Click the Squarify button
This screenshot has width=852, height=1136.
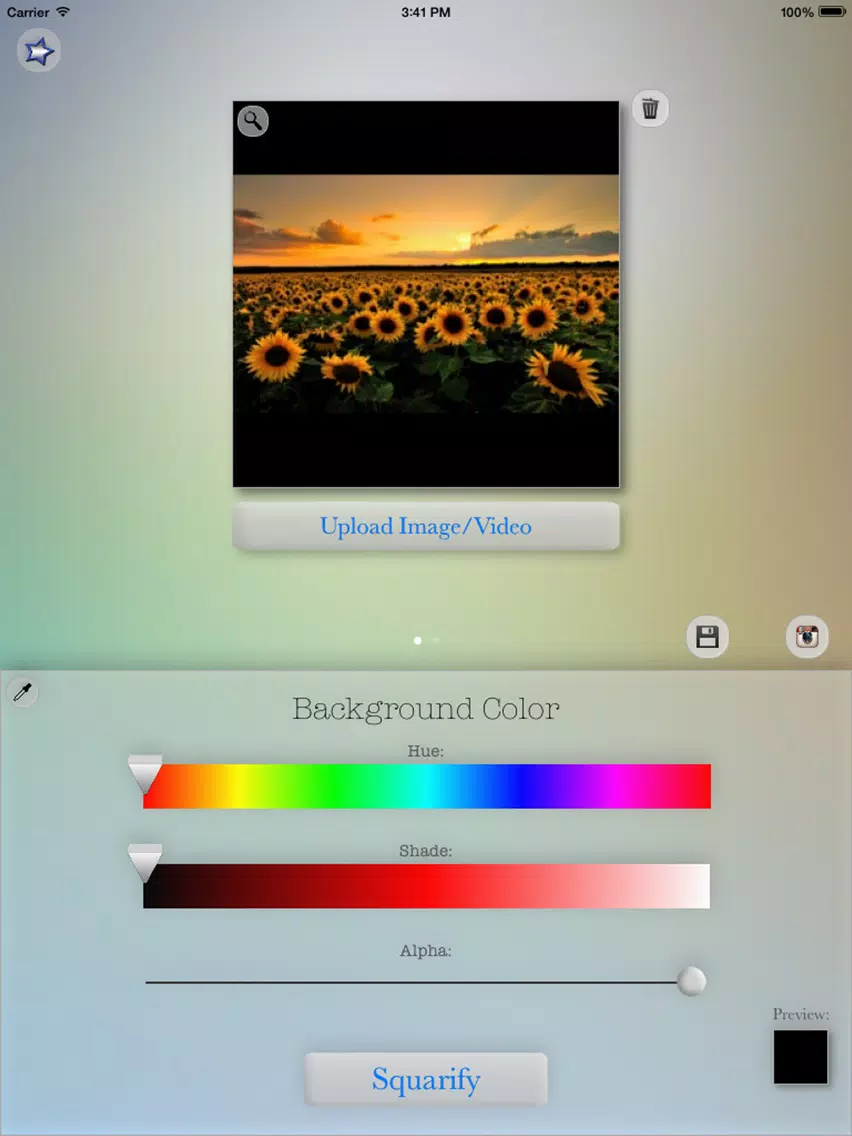[426, 1079]
